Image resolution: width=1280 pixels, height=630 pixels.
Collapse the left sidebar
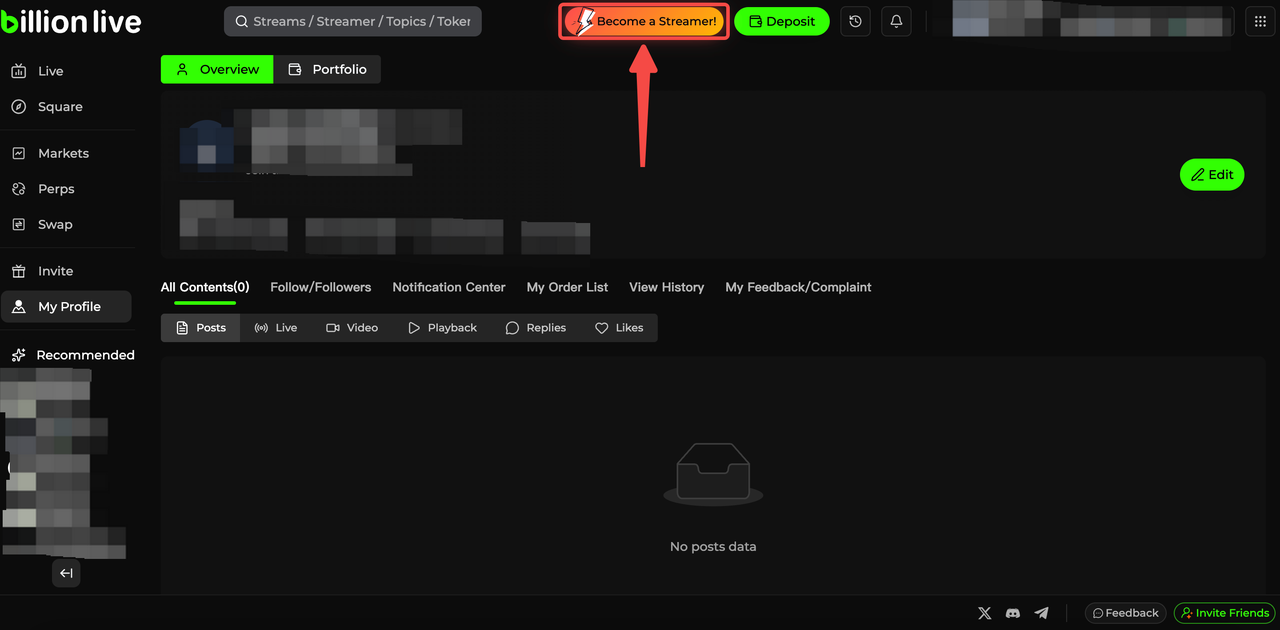(x=66, y=573)
